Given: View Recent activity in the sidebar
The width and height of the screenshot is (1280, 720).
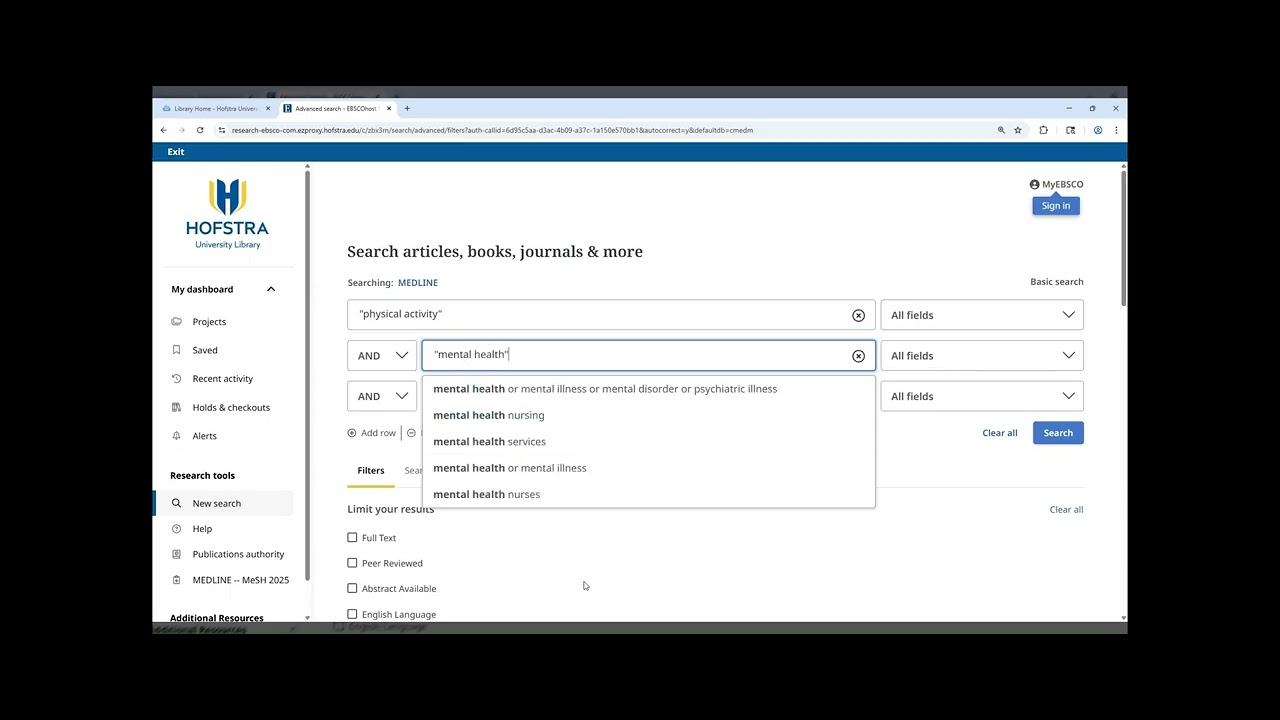Looking at the screenshot, I should click(222, 379).
